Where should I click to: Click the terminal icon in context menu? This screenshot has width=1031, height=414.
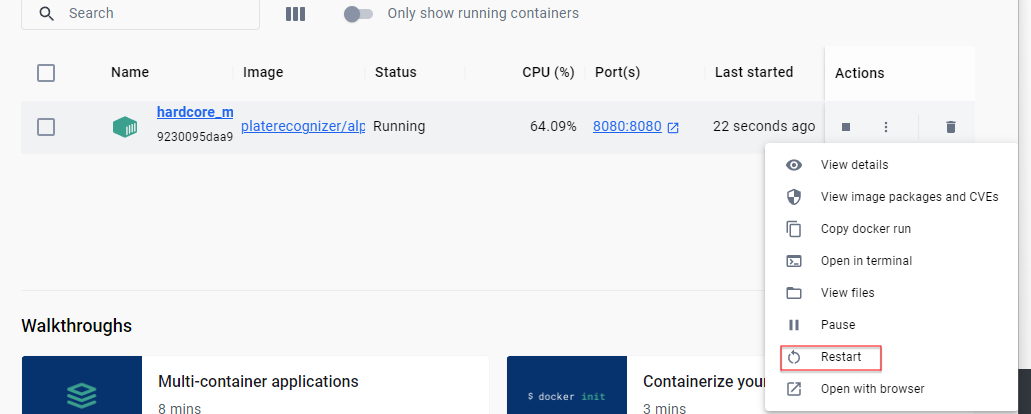point(794,261)
